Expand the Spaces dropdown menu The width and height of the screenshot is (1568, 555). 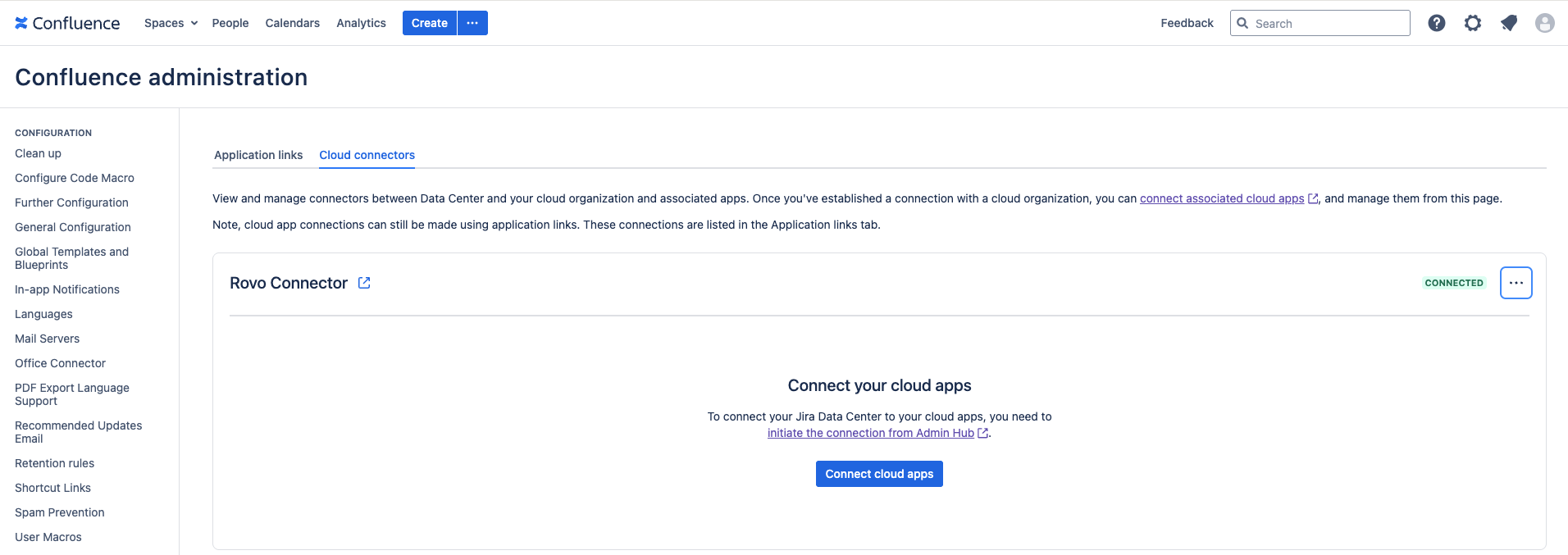[x=171, y=23]
